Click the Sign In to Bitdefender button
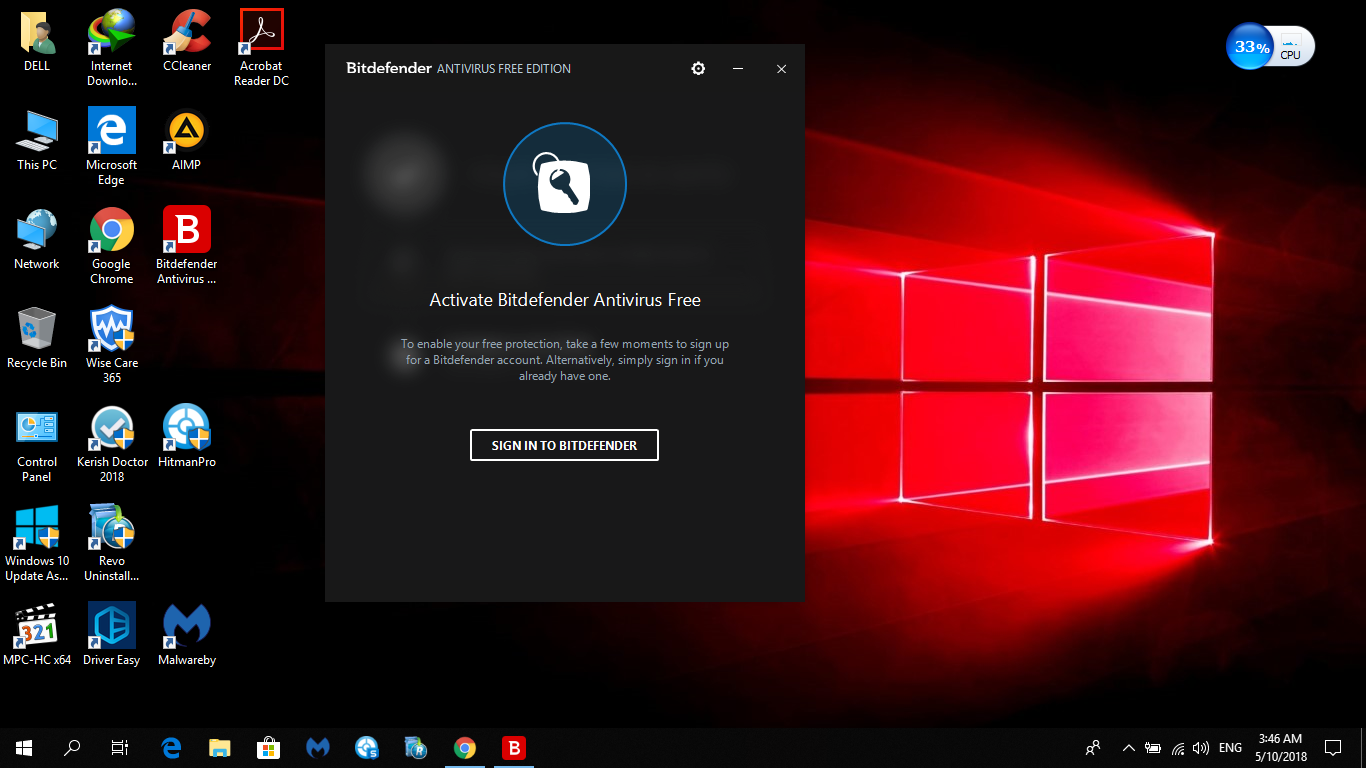Image resolution: width=1366 pixels, height=768 pixels. (564, 445)
